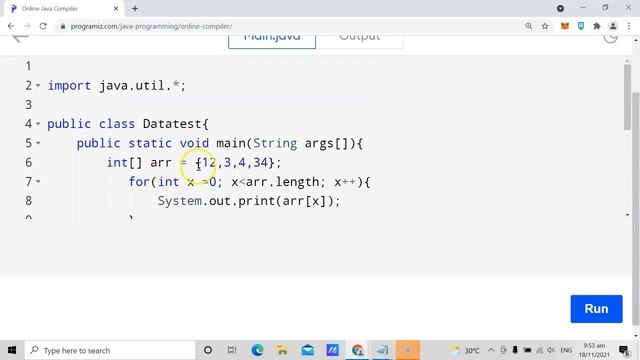Select the Main.java tab

[x=272, y=41]
